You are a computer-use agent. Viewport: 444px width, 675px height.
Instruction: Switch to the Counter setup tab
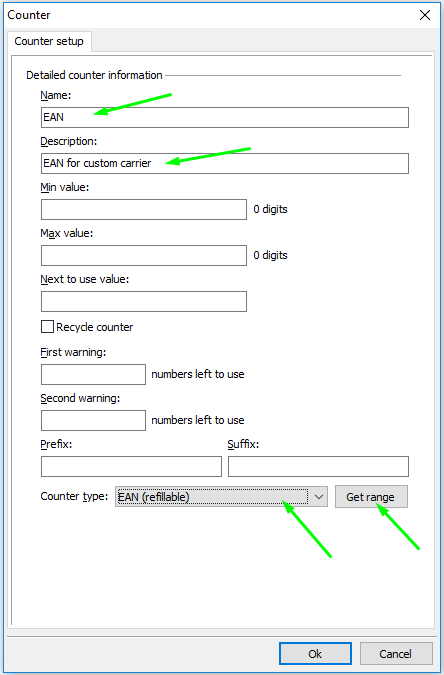click(49, 41)
